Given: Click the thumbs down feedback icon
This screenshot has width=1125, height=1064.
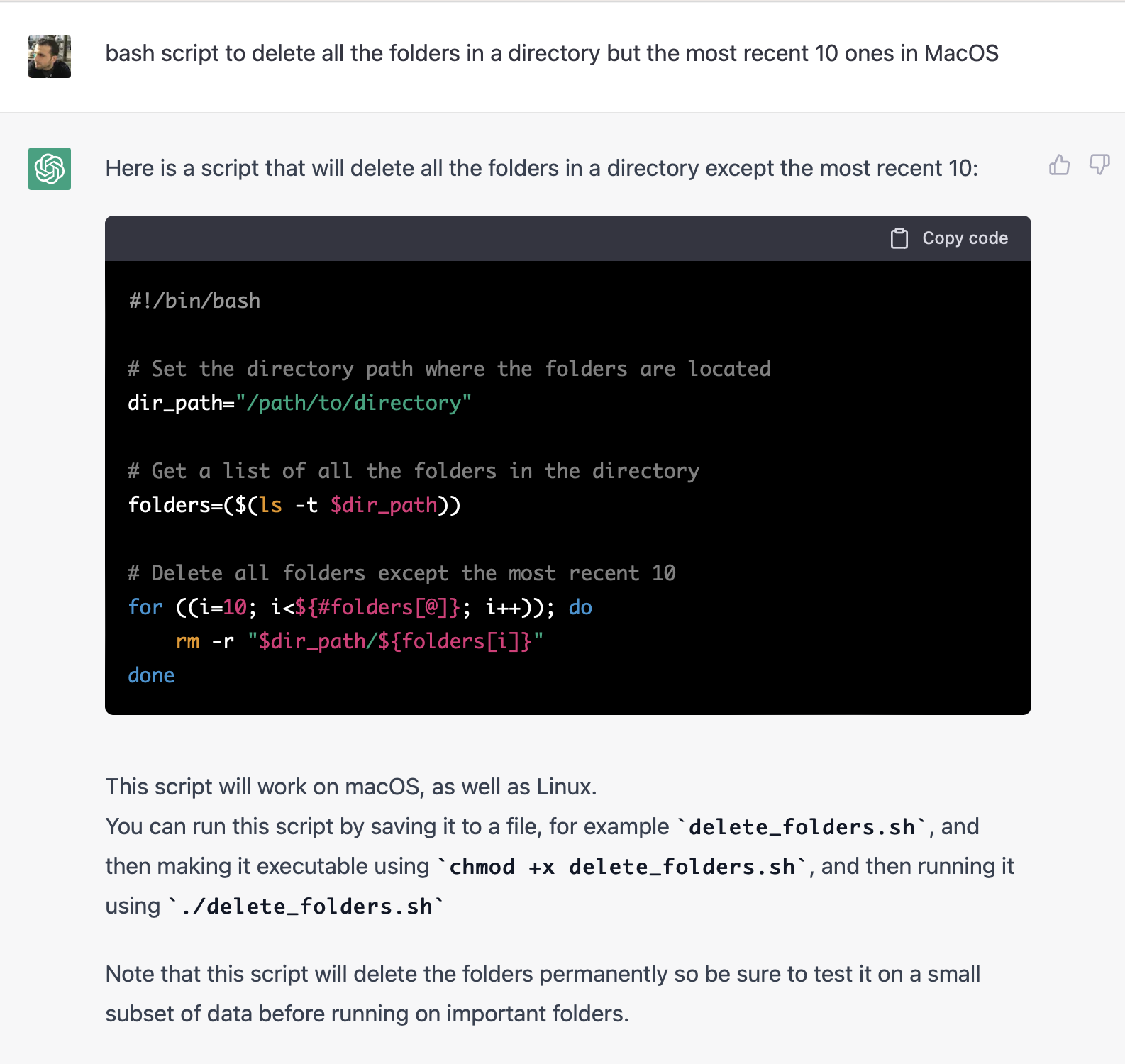Looking at the screenshot, I should pyautogui.click(x=1099, y=165).
